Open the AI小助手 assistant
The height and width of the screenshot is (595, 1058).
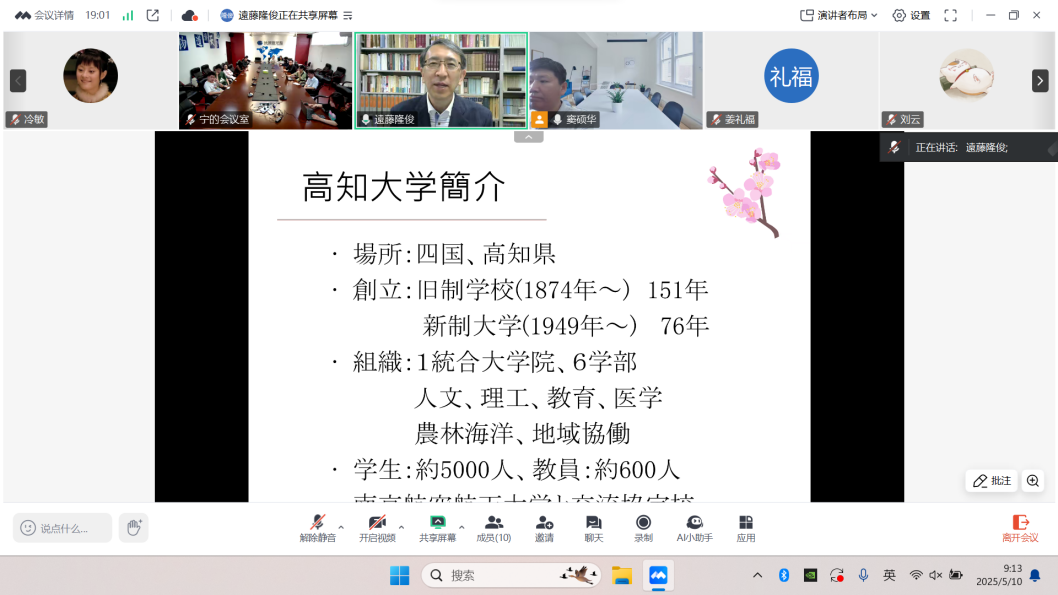tap(694, 527)
